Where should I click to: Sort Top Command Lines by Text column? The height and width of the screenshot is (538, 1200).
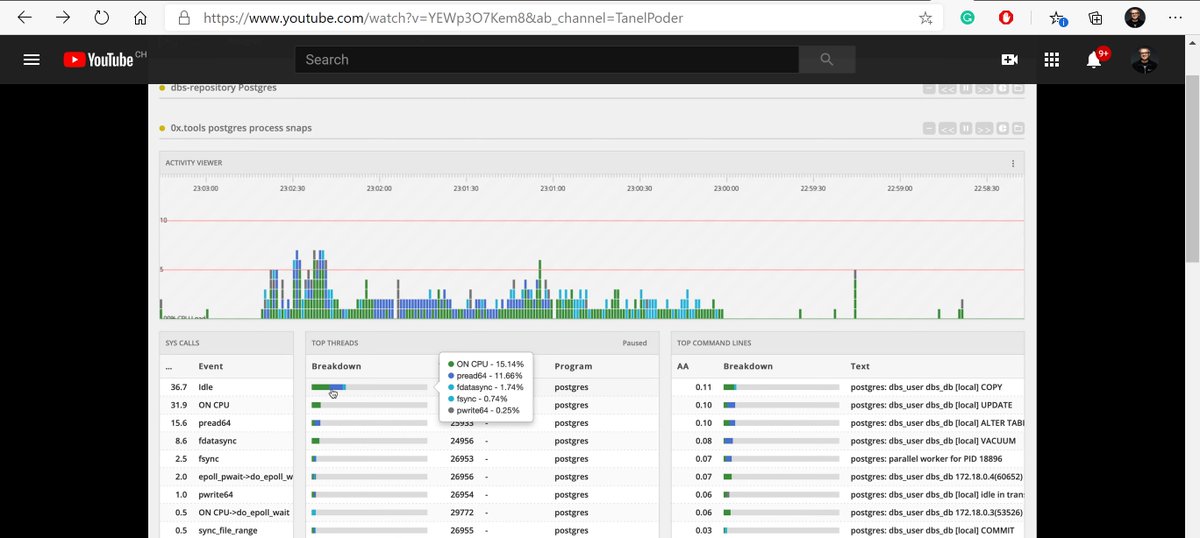click(860, 366)
